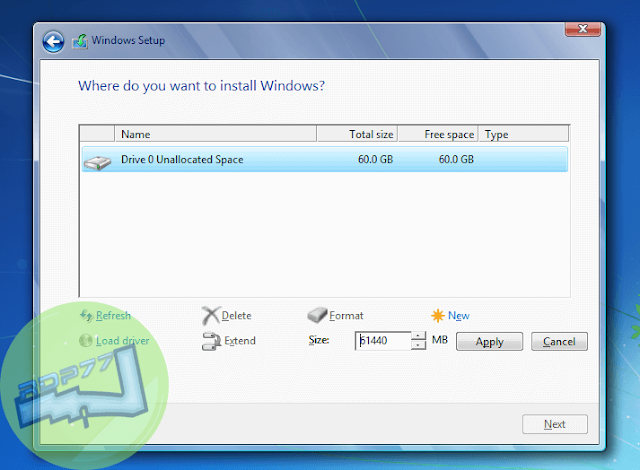Click into the Size field showing 61440
Screen dimensions: 640x470
pos(383,341)
